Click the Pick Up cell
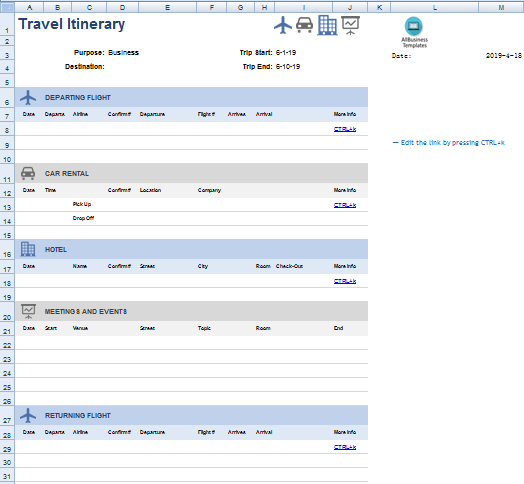Image resolution: width=524 pixels, height=484 pixels. pos(82,204)
